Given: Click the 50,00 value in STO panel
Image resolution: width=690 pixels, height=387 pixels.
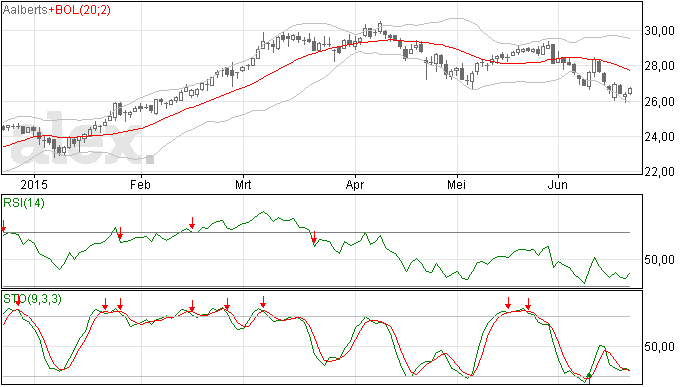Looking at the screenshot, I should [659, 347].
